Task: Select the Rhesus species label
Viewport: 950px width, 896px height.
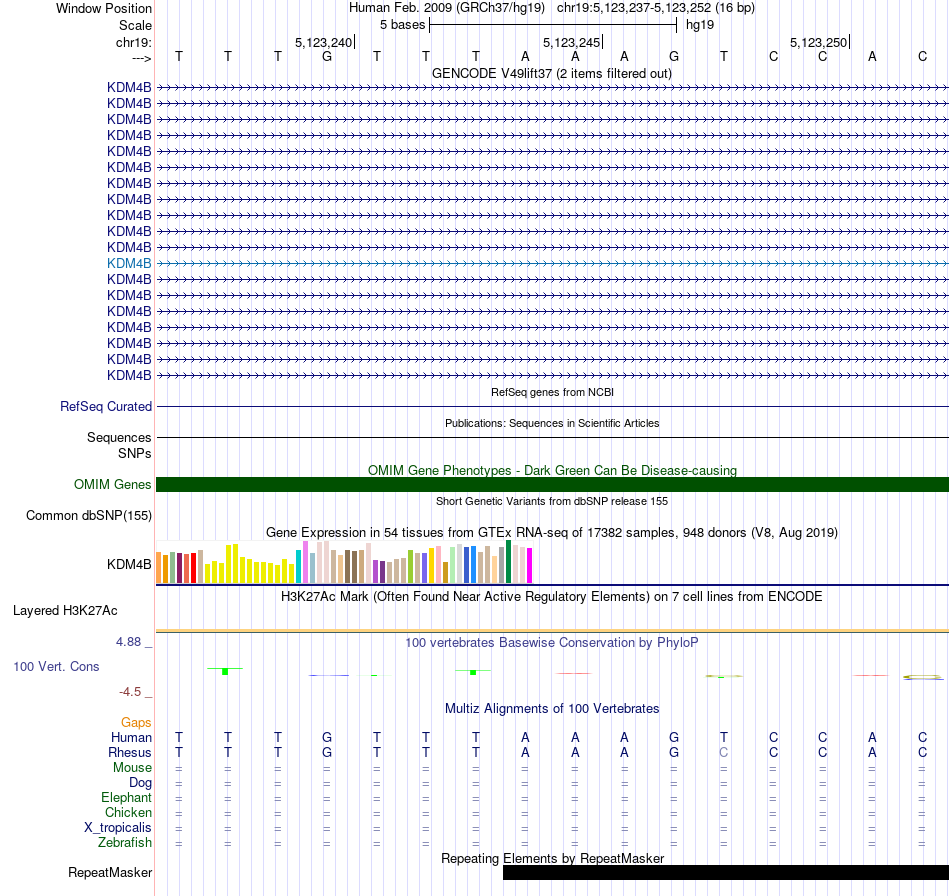Action: pos(130,752)
